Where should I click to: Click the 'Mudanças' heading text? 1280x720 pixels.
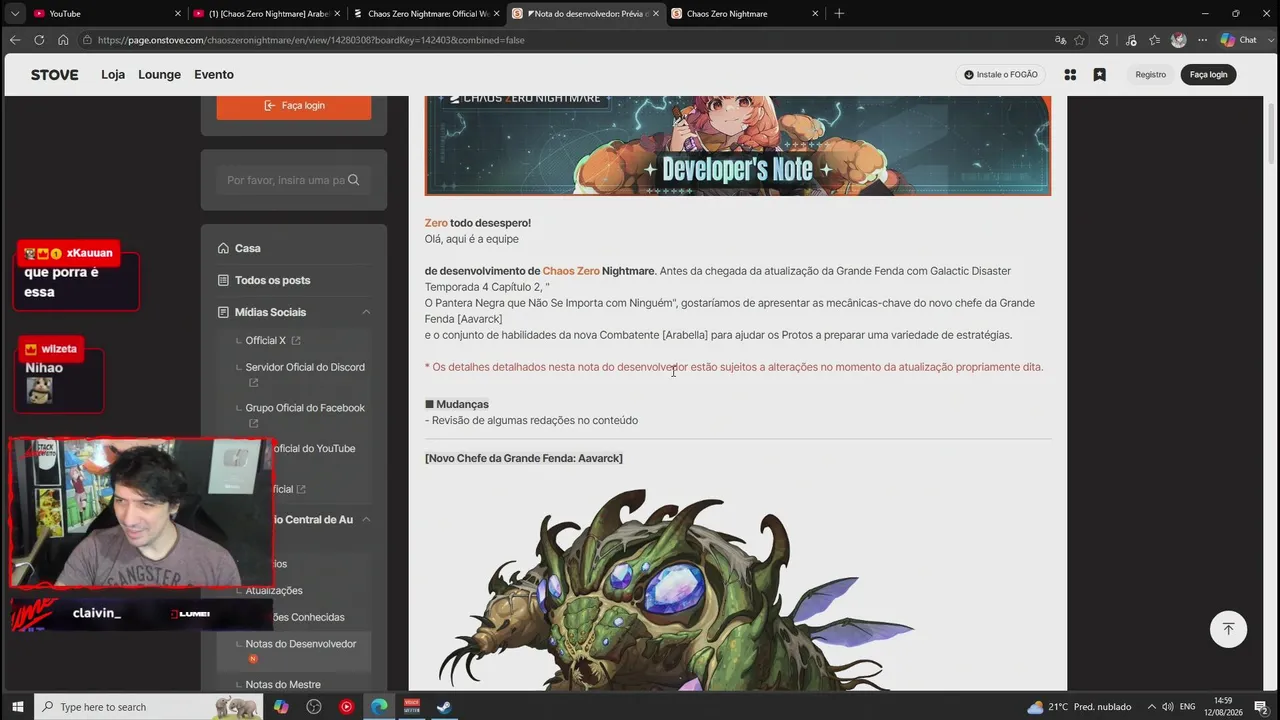[x=462, y=404]
